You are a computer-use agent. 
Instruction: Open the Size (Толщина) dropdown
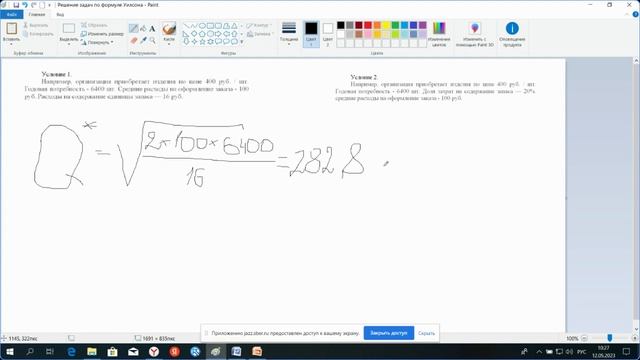click(289, 34)
